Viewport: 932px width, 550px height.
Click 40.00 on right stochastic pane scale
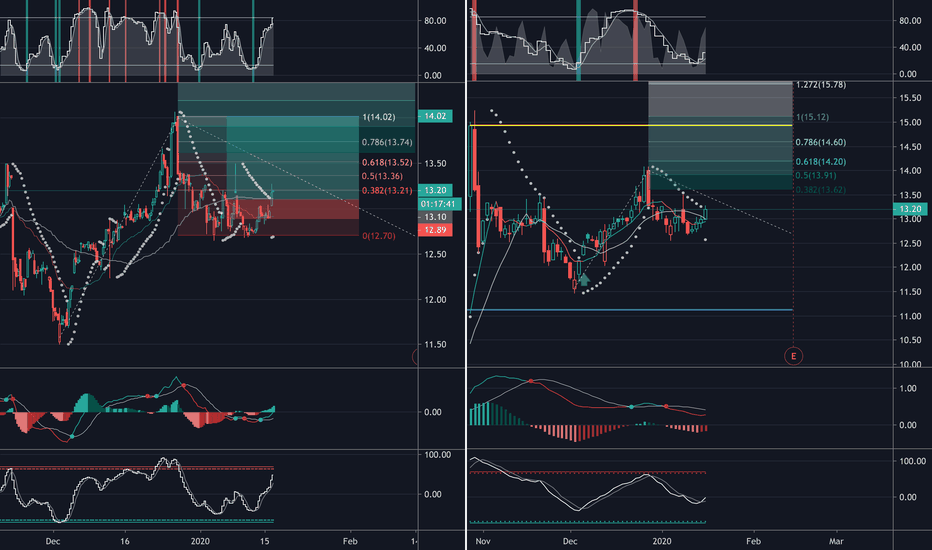pyautogui.click(x=910, y=47)
